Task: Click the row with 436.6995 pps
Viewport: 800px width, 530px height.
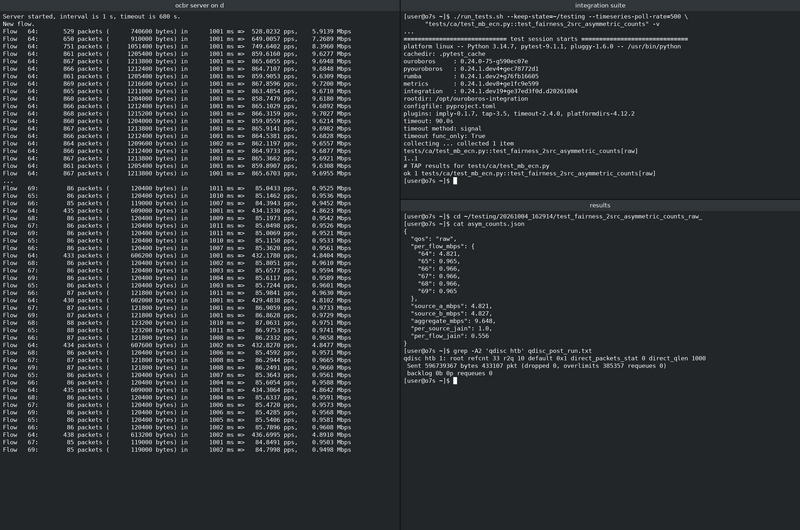Action: pyautogui.click(x=177, y=435)
